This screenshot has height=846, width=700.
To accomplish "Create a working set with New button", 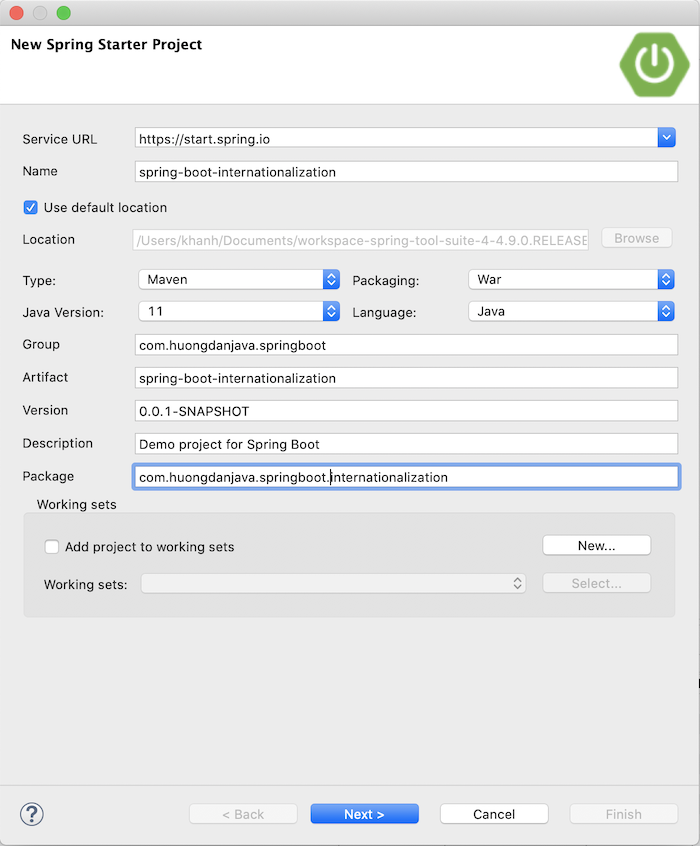I will [596, 545].
